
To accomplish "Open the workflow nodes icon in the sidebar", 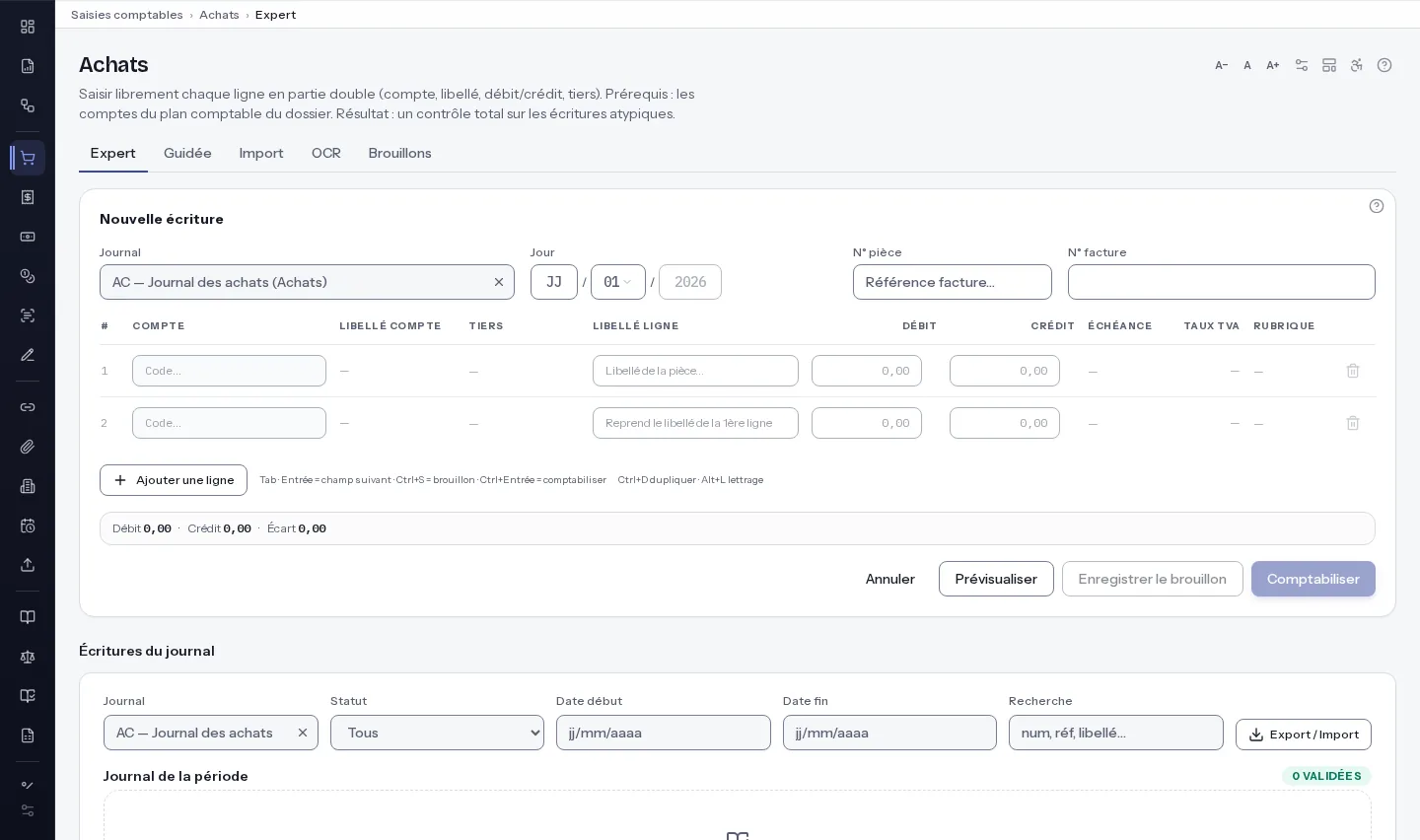I will 28,105.
